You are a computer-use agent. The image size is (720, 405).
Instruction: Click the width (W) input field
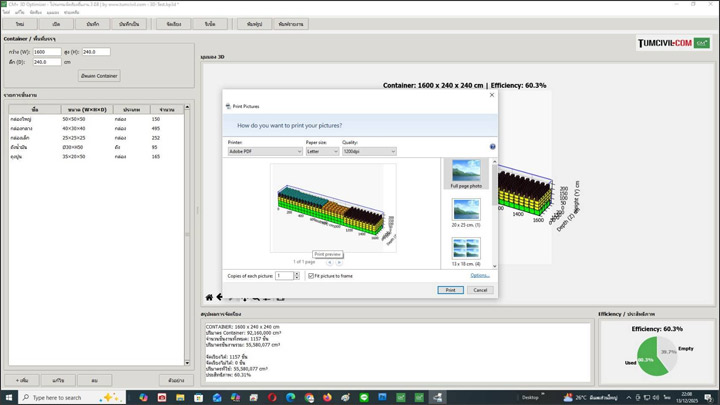47,52
